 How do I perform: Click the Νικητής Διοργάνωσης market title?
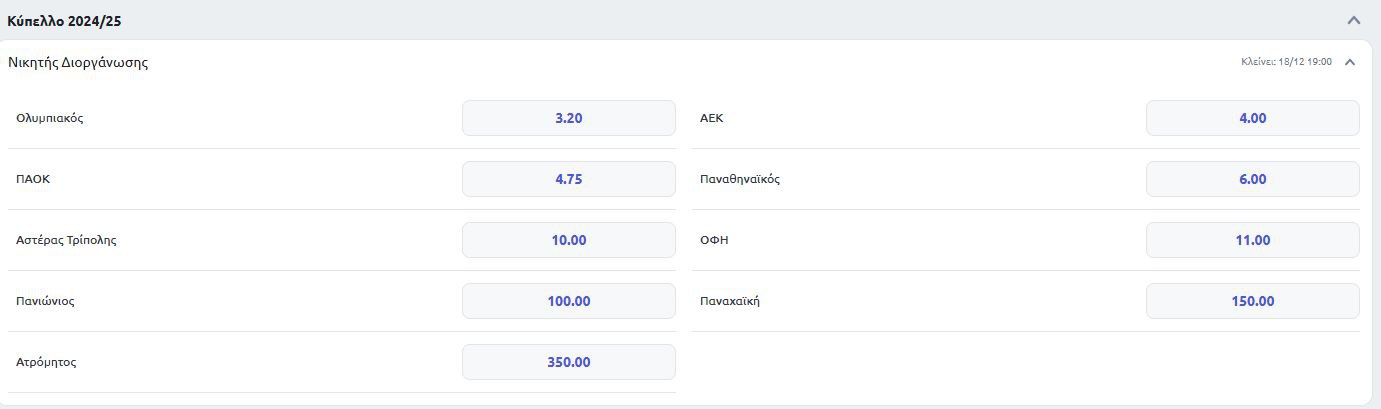(78, 62)
